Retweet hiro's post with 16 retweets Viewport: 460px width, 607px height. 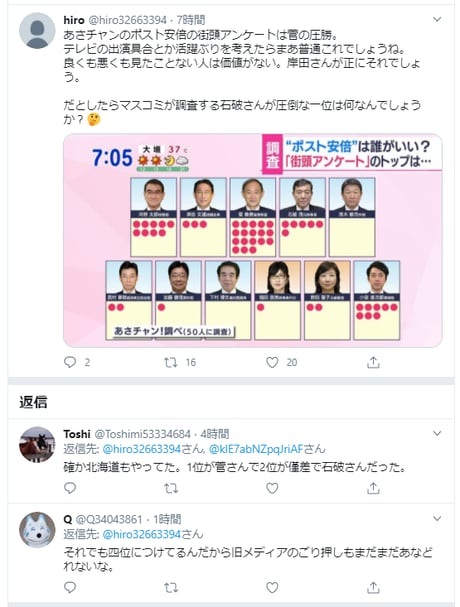[171, 362]
